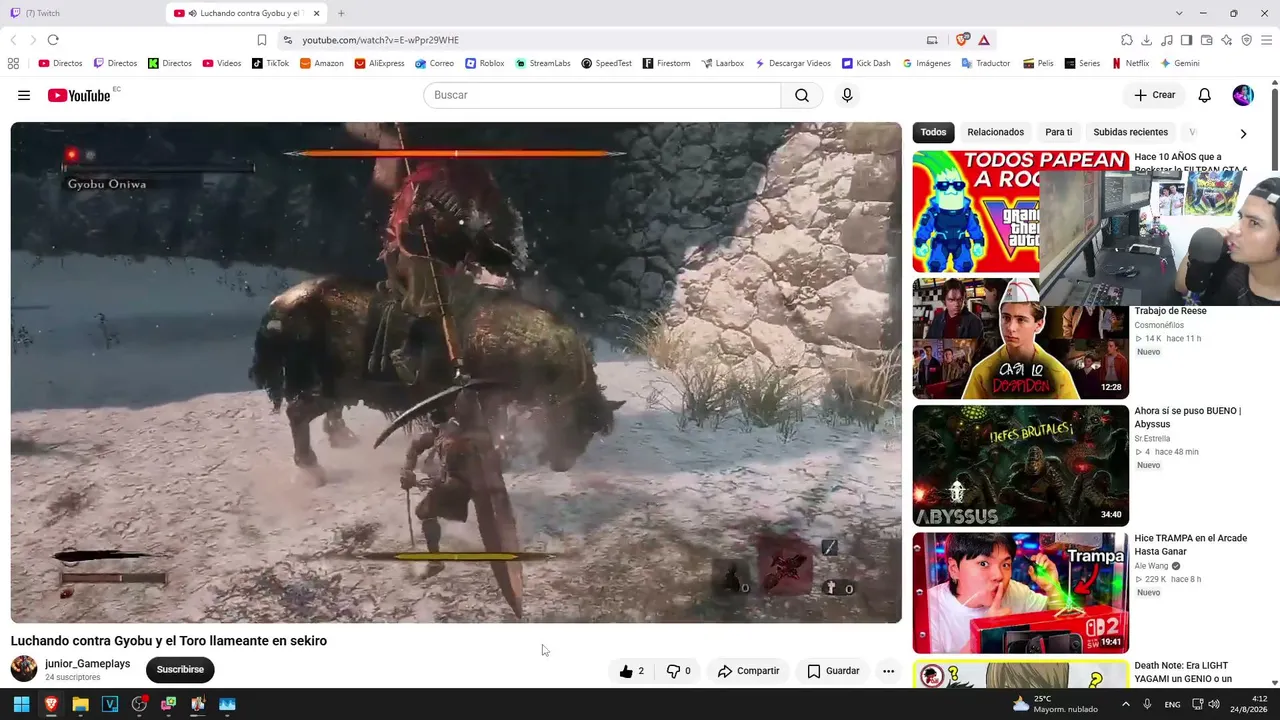
Task: Show hidden system tray icons chevron
Action: coord(1125,704)
